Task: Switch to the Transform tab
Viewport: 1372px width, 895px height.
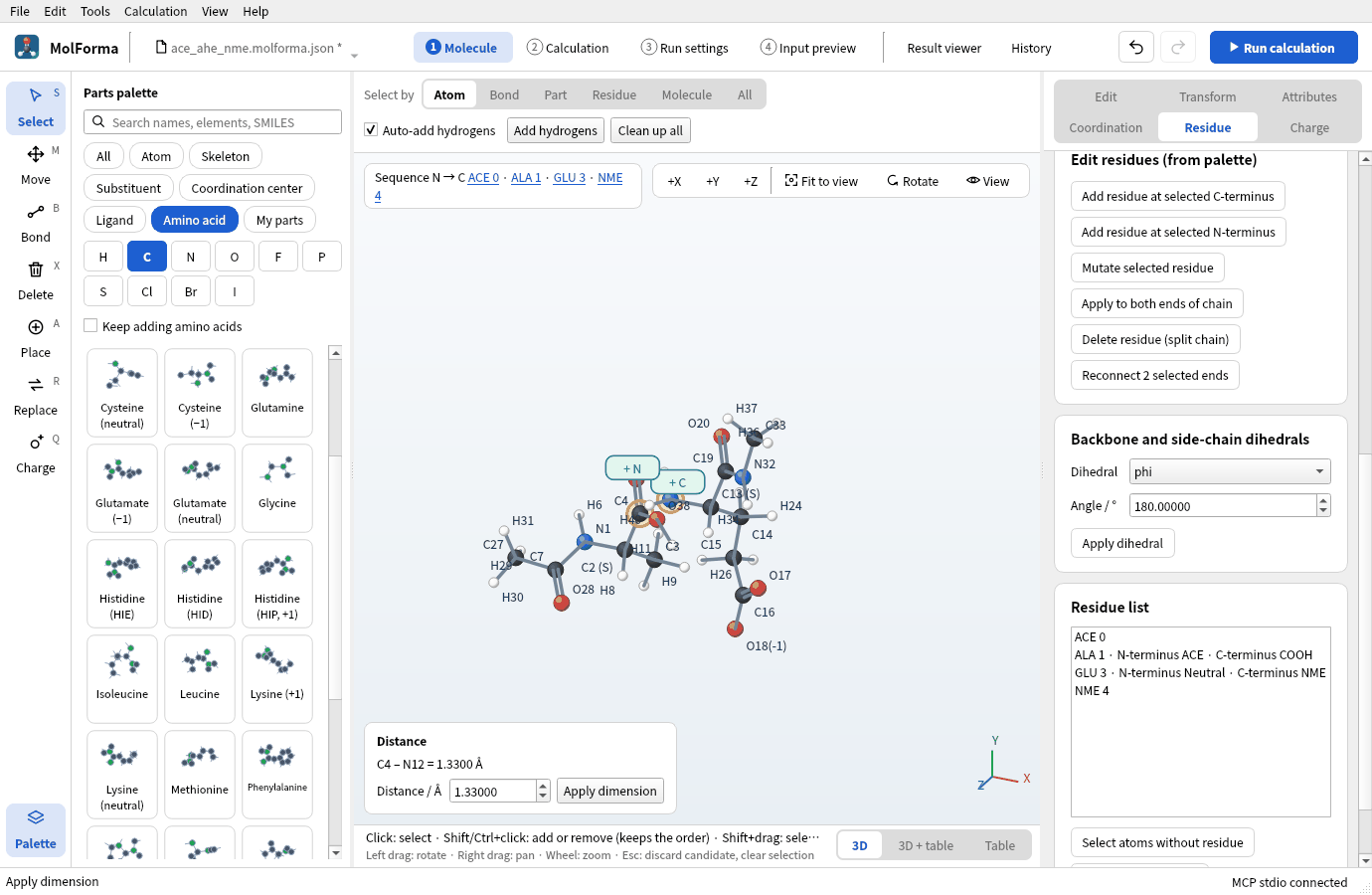Action: [x=1207, y=96]
